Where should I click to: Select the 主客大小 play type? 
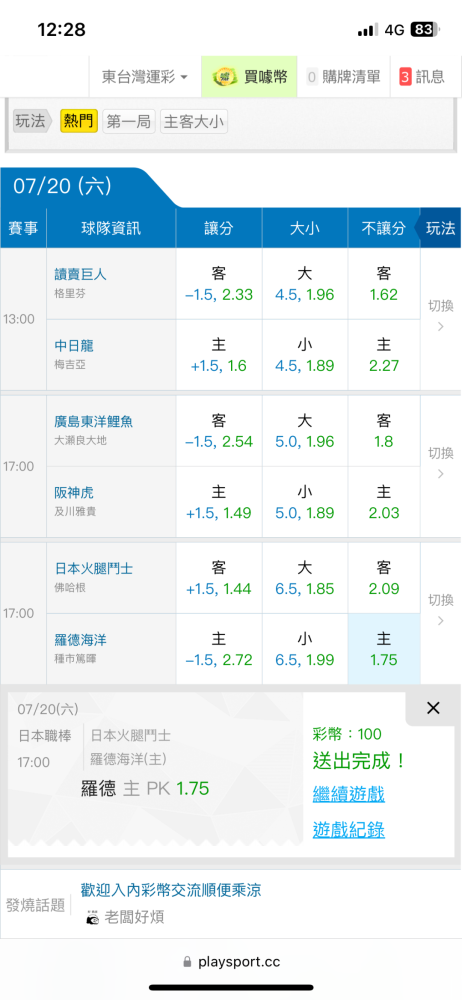tap(193, 121)
